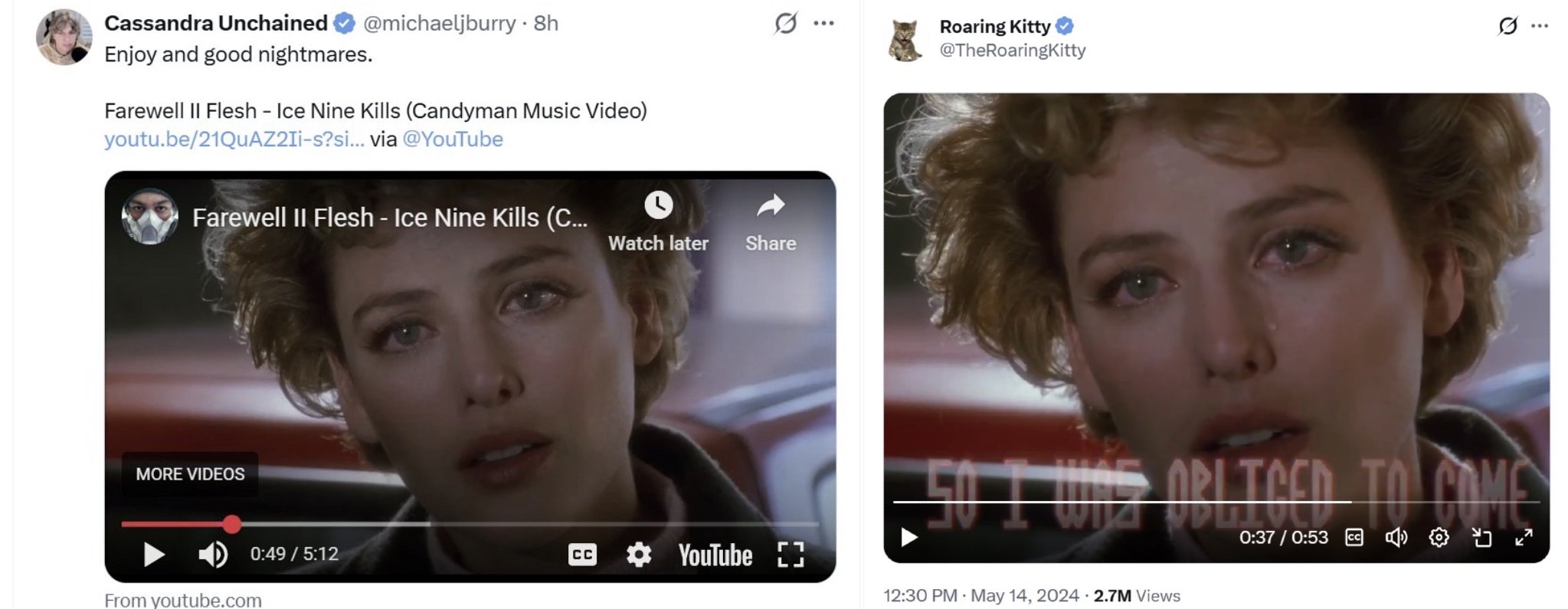Open the @YouTube mention link
Image resolution: width=1568 pixels, height=609 pixels.
click(453, 139)
